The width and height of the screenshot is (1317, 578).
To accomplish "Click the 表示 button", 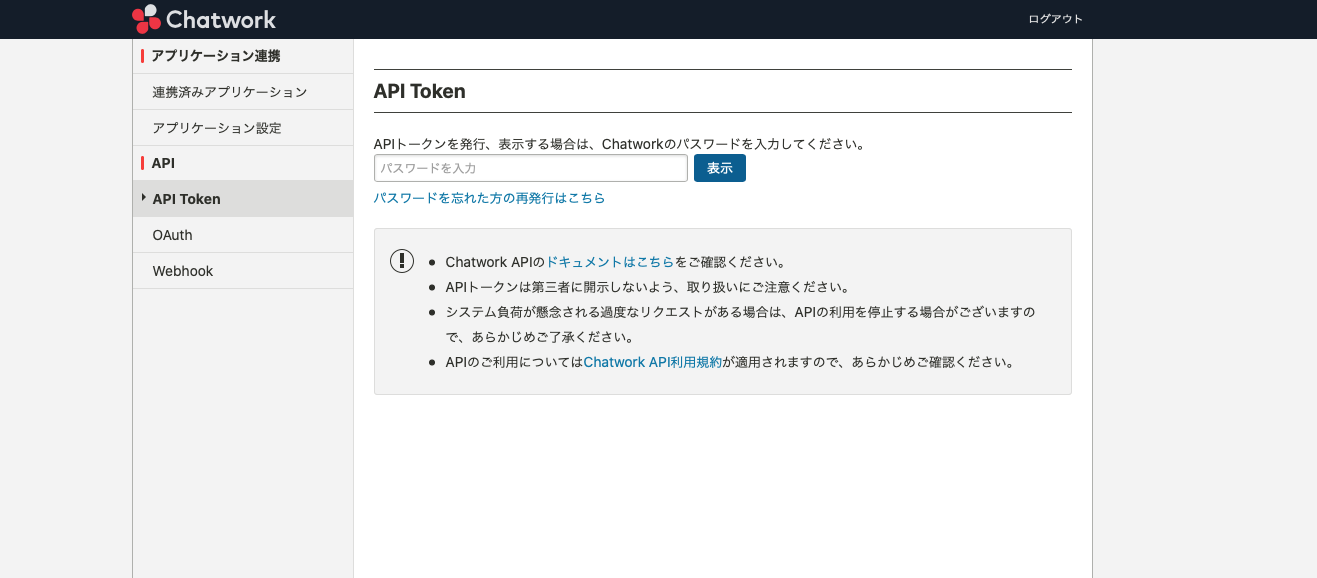I will (x=720, y=168).
